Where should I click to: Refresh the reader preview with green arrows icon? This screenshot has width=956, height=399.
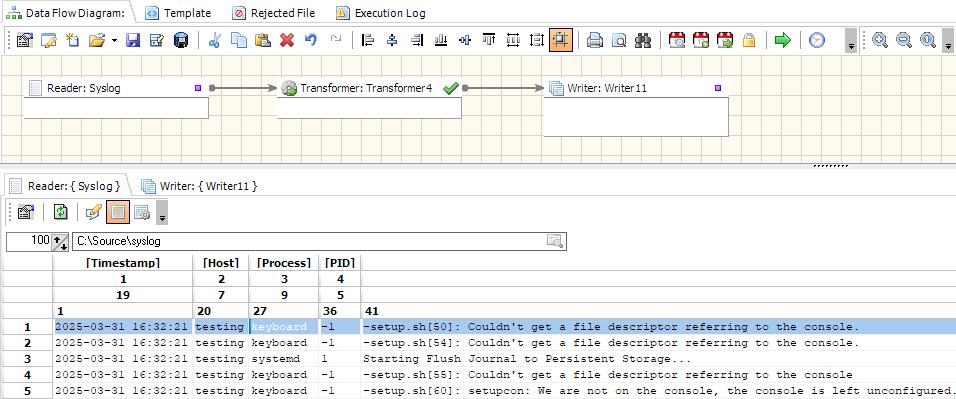(x=60, y=212)
